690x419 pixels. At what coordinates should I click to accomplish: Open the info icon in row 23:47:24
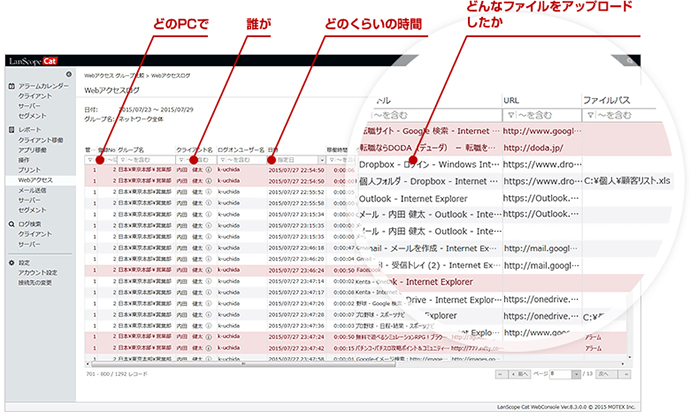pyautogui.click(x=209, y=337)
